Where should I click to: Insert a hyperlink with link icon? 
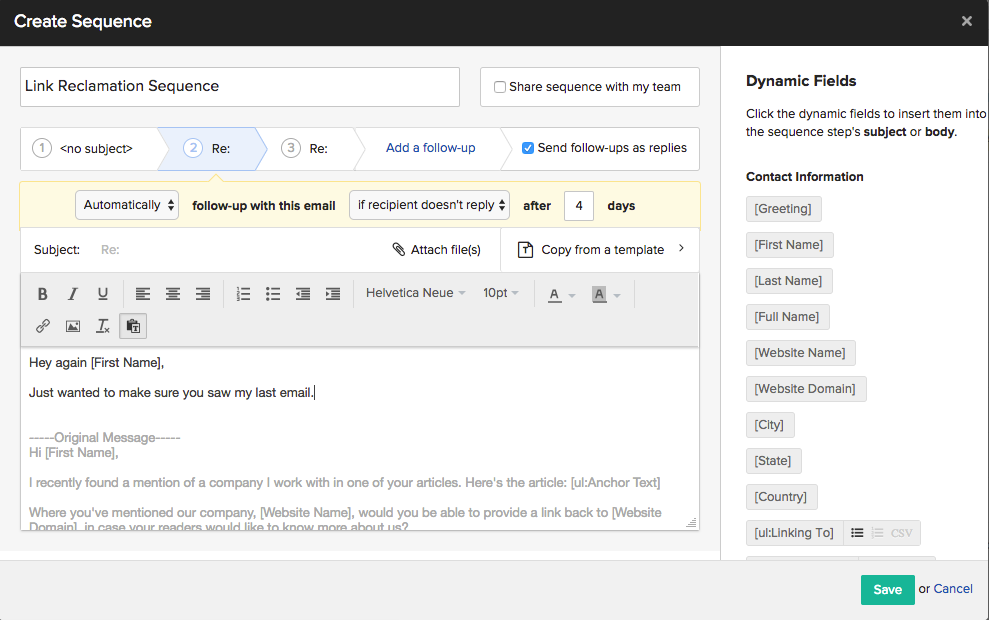(43, 326)
